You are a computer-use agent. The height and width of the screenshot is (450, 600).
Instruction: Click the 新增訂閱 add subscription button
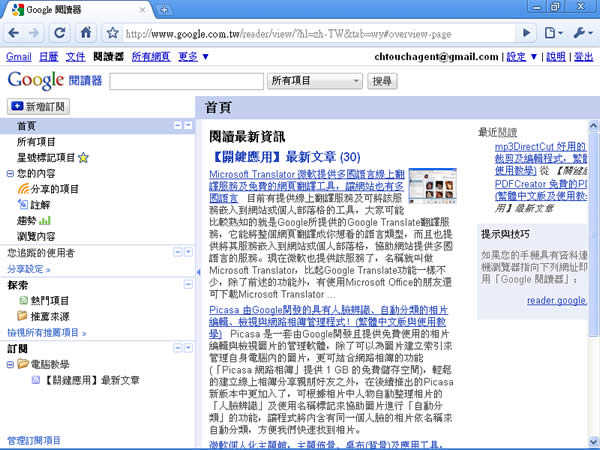tap(38, 106)
